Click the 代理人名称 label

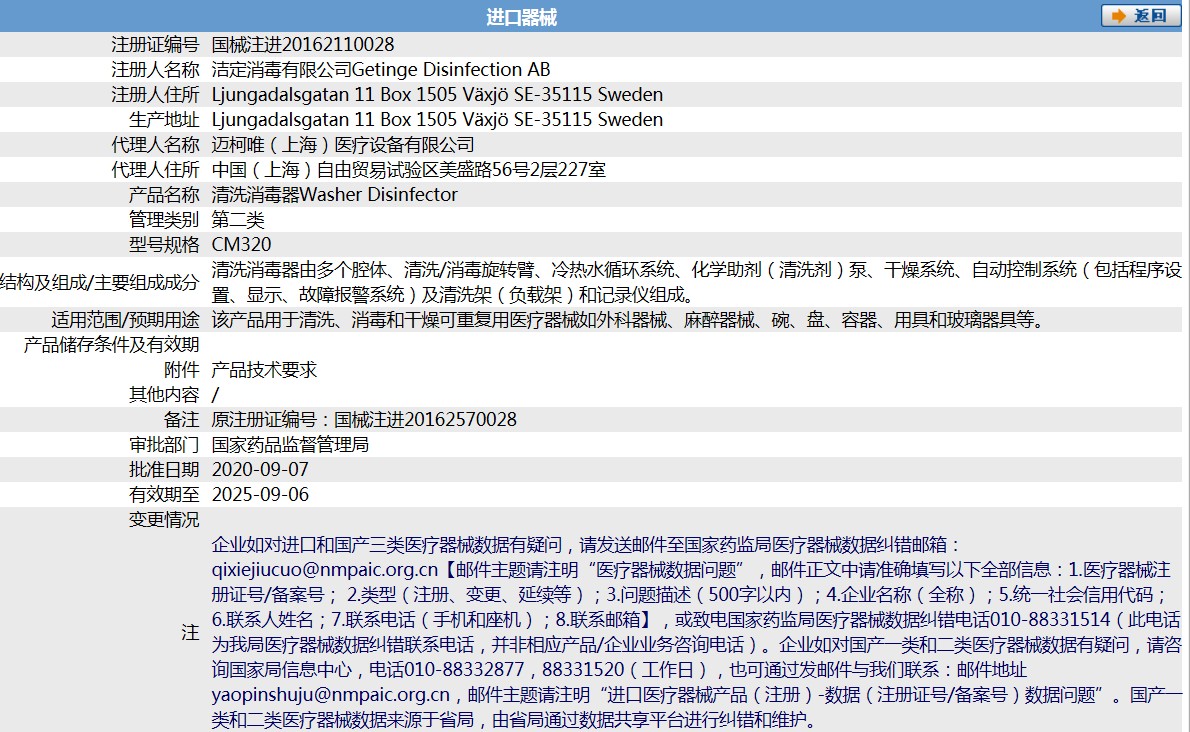(156, 145)
